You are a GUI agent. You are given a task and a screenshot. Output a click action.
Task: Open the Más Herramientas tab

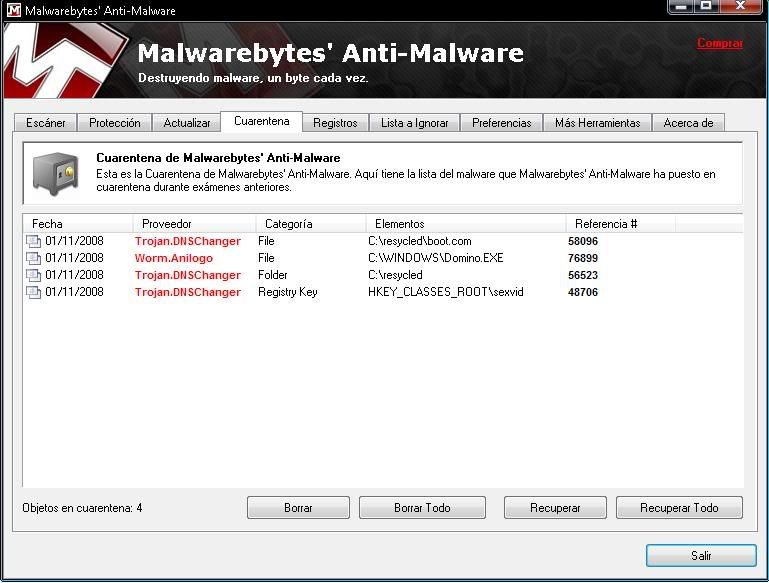tap(598, 123)
